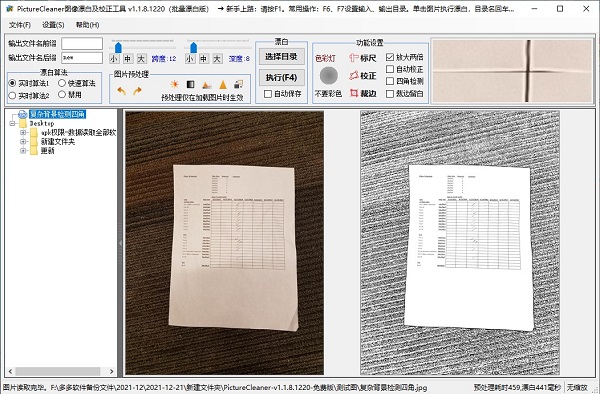Click tree scrollbar left arrow
600x394 pixels.
(10, 371)
